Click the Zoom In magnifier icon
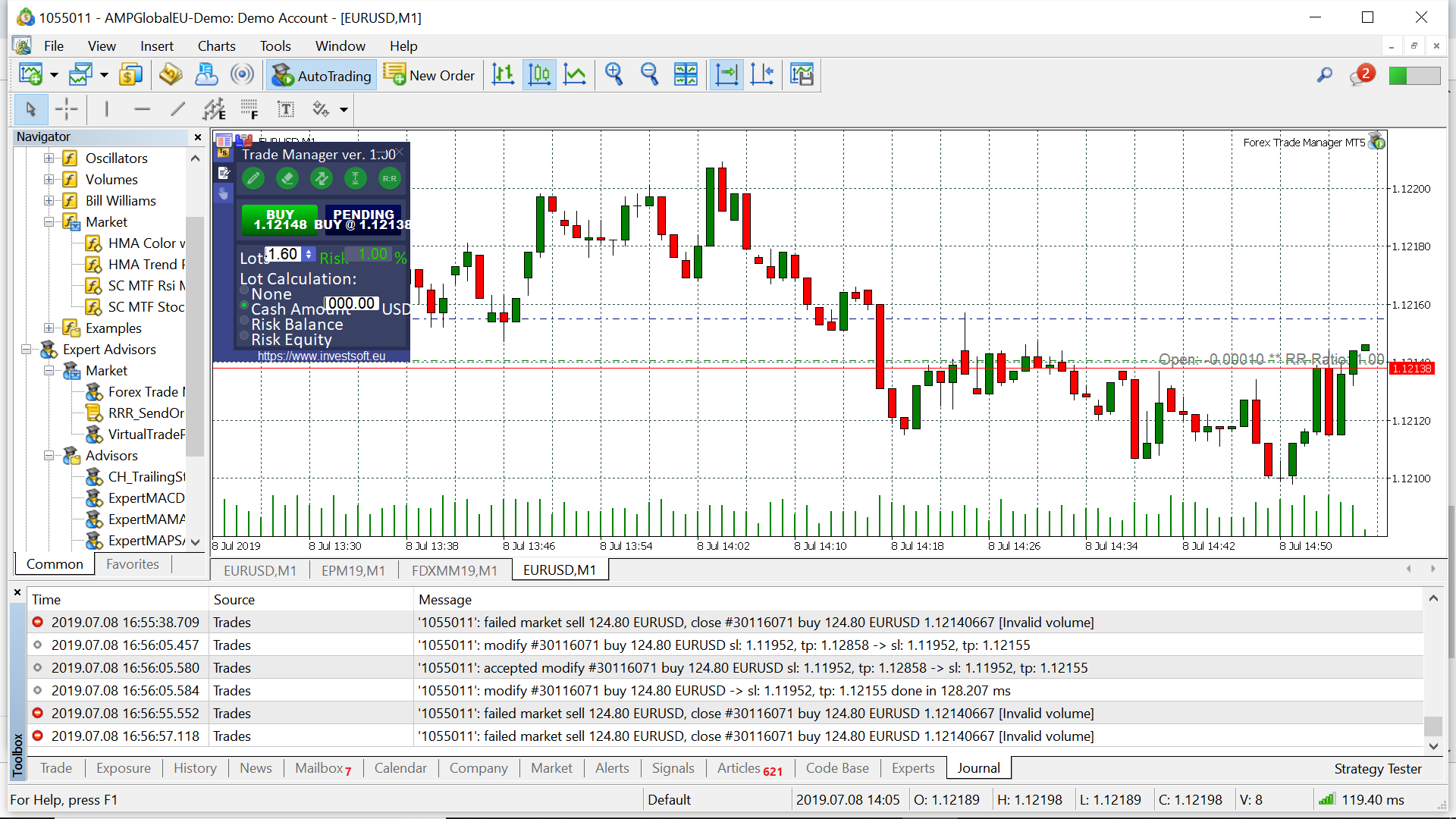The image size is (1456, 819). pos(613,74)
